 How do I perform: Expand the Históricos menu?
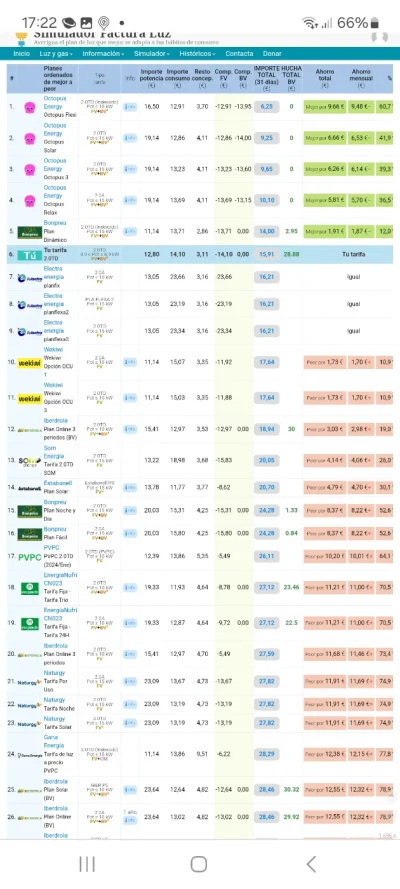click(x=197, y=54)
